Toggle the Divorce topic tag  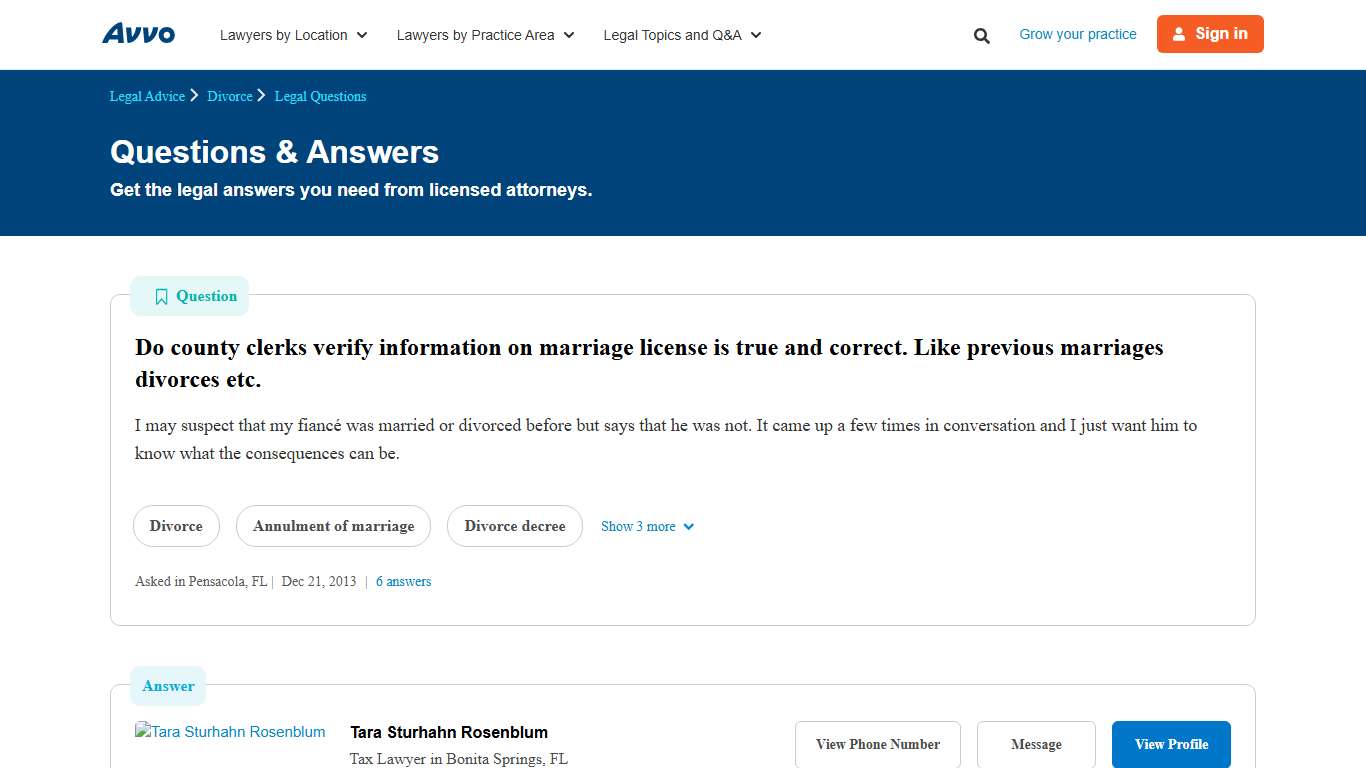tap(176, 526)
